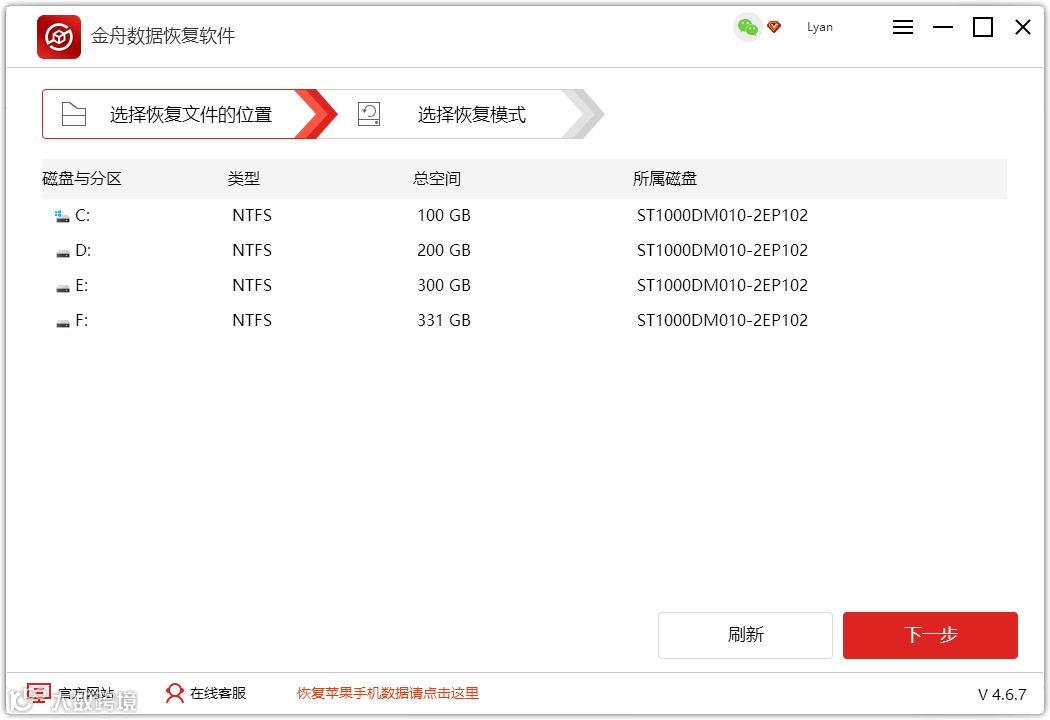Click the 在线客服 person icon
Image resolution: width=1050 pixels, height=720 pixels.
(175, 693)
